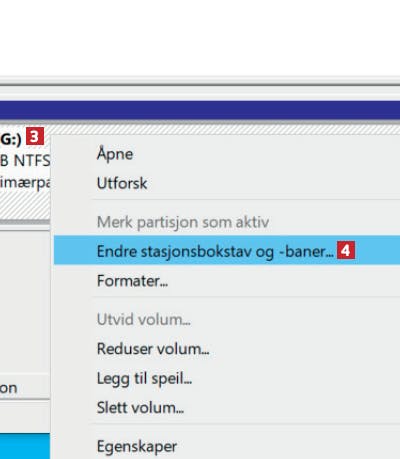Click the grey pane divider above disk view
400x459 pixels.
click(200, 85)
